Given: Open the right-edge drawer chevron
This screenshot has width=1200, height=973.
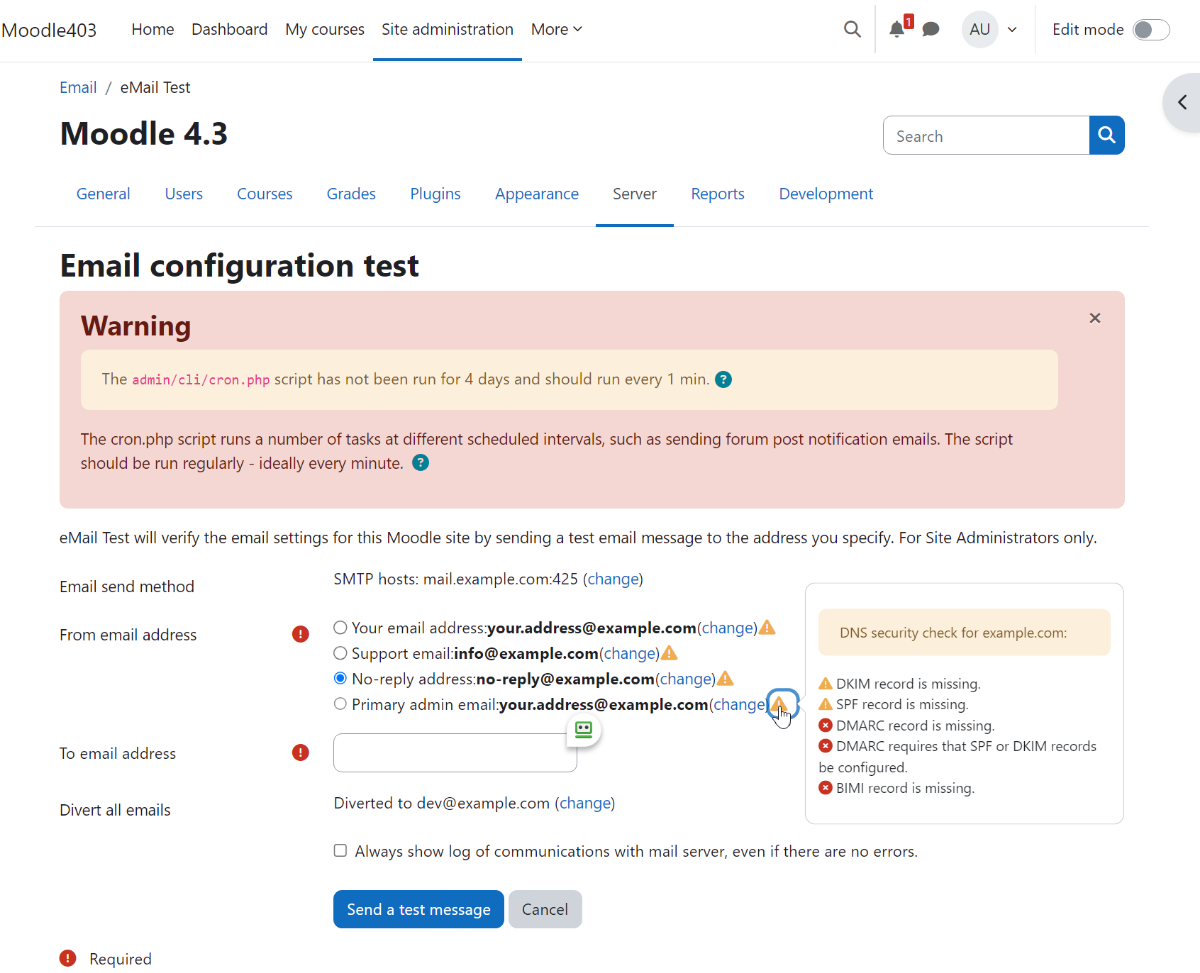Looking at the screenshot, I should [1183, 102].
